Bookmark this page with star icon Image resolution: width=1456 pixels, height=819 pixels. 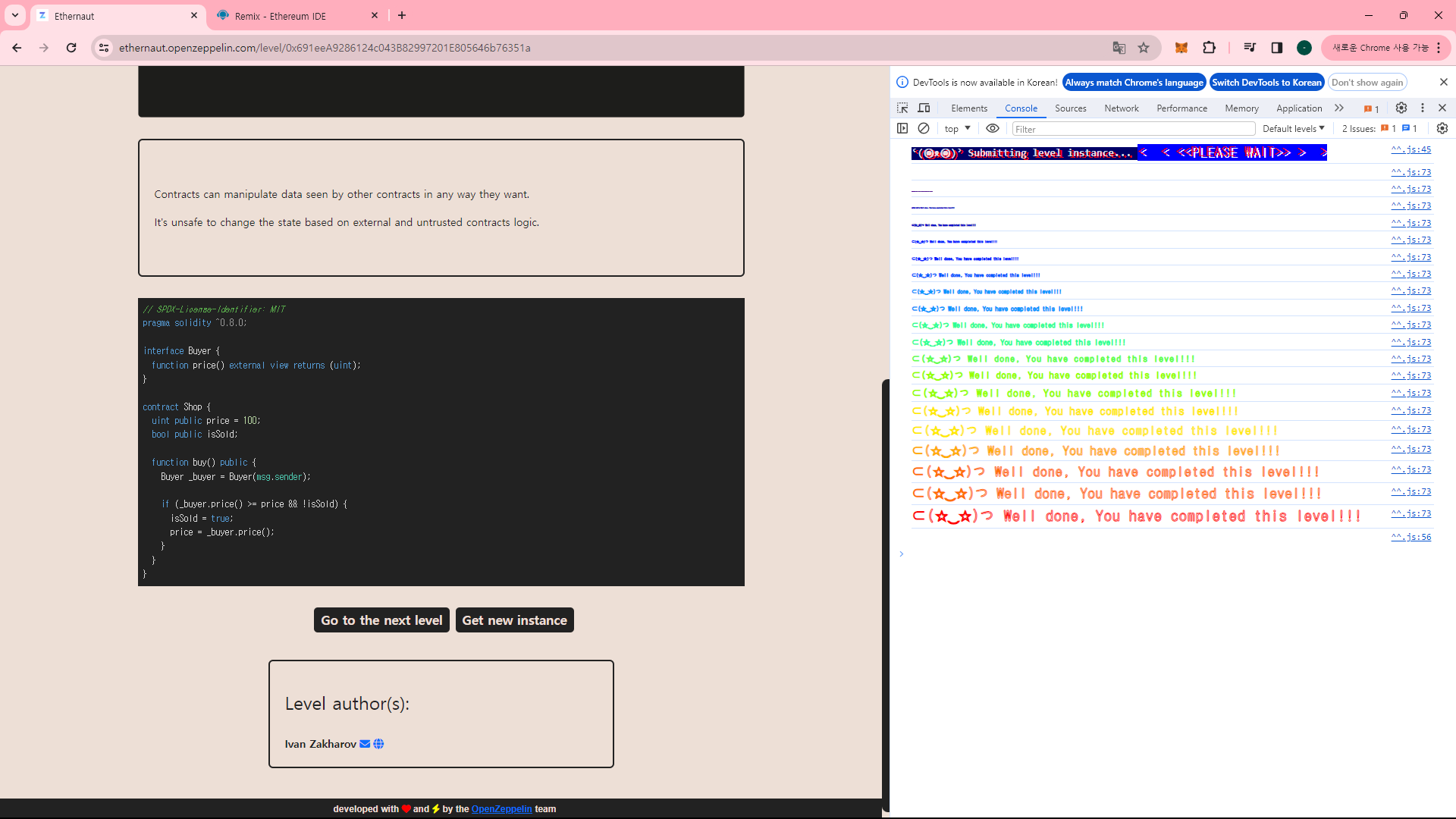[x=1144, y=48]
